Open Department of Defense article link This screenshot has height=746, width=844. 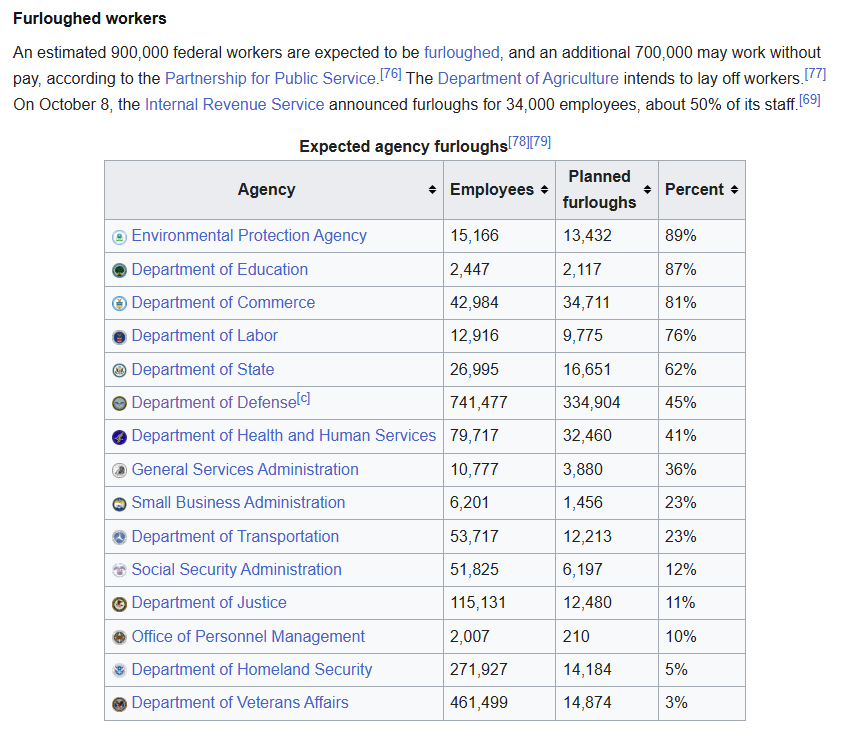click(x=214, y=403)
